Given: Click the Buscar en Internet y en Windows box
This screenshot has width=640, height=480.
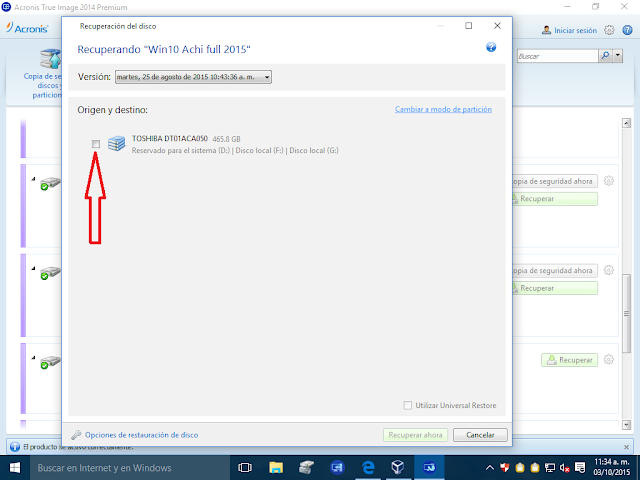Looking at the screenshot, I should (129, 468).
